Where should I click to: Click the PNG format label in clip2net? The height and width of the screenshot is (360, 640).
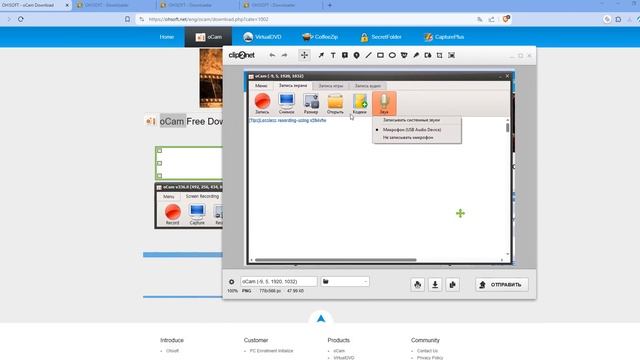coord(247,291)
